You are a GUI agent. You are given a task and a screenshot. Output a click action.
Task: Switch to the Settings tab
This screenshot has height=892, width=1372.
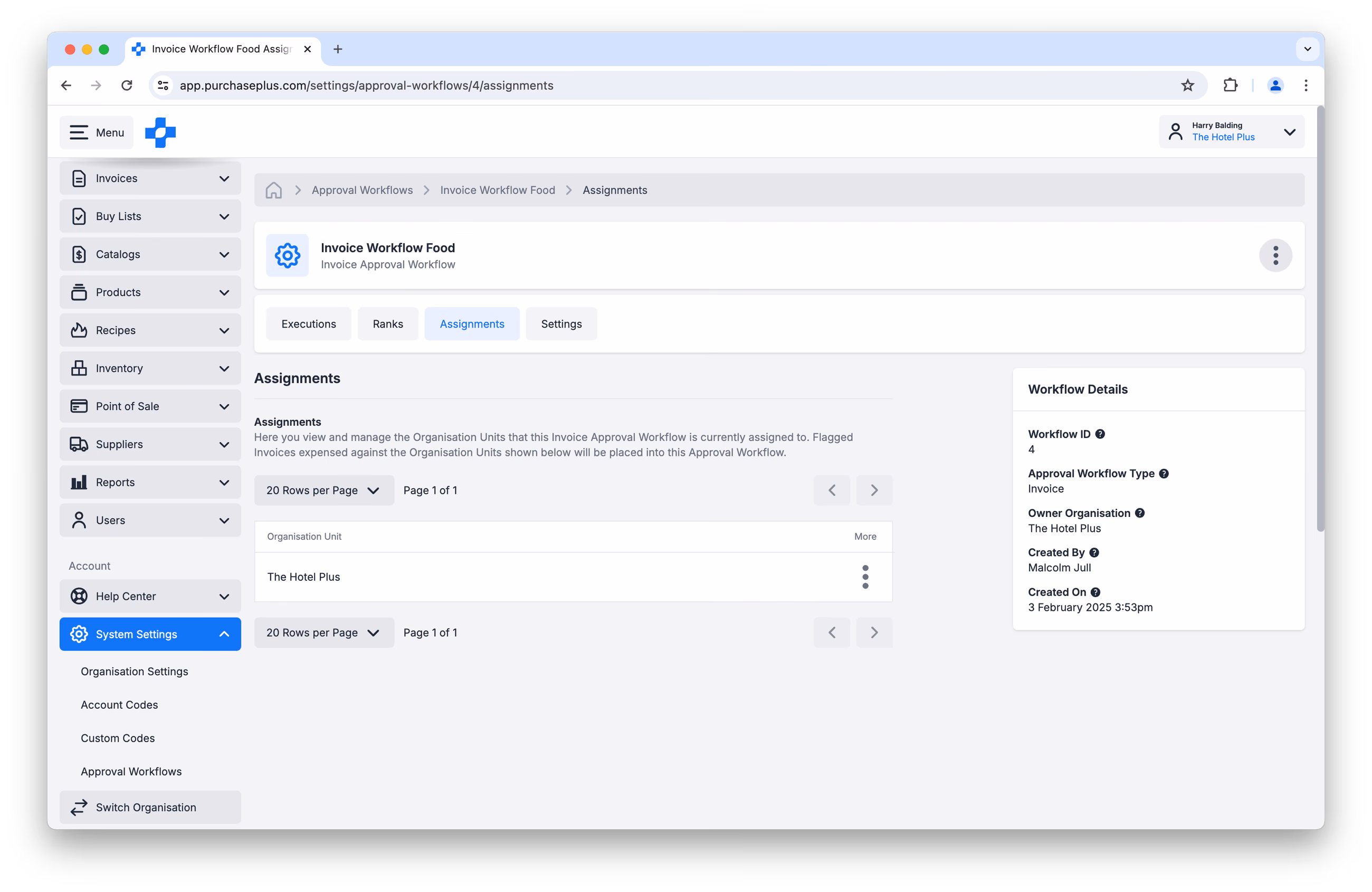click(561, 324)
